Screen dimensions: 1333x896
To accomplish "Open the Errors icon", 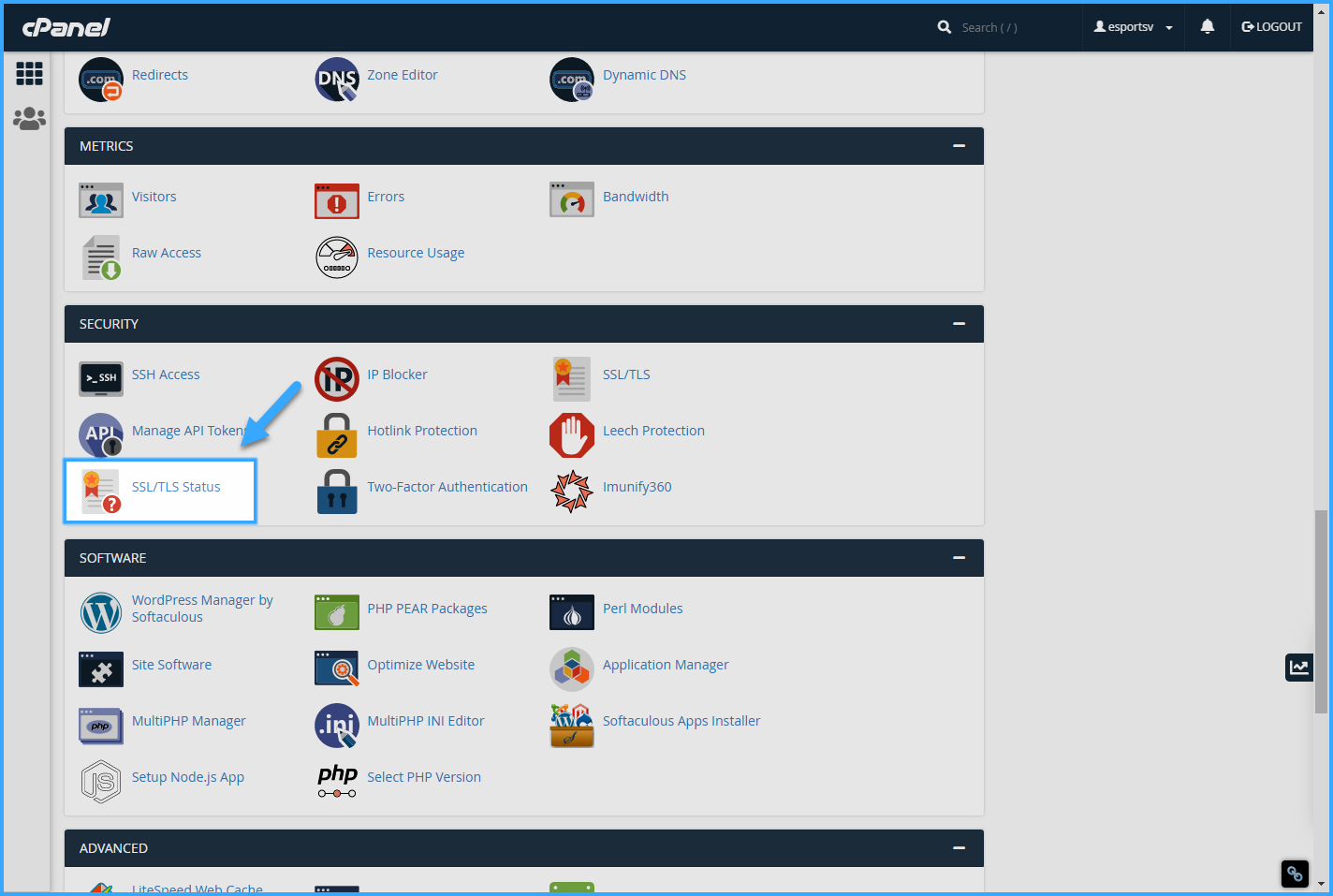I will pos(337,200).
